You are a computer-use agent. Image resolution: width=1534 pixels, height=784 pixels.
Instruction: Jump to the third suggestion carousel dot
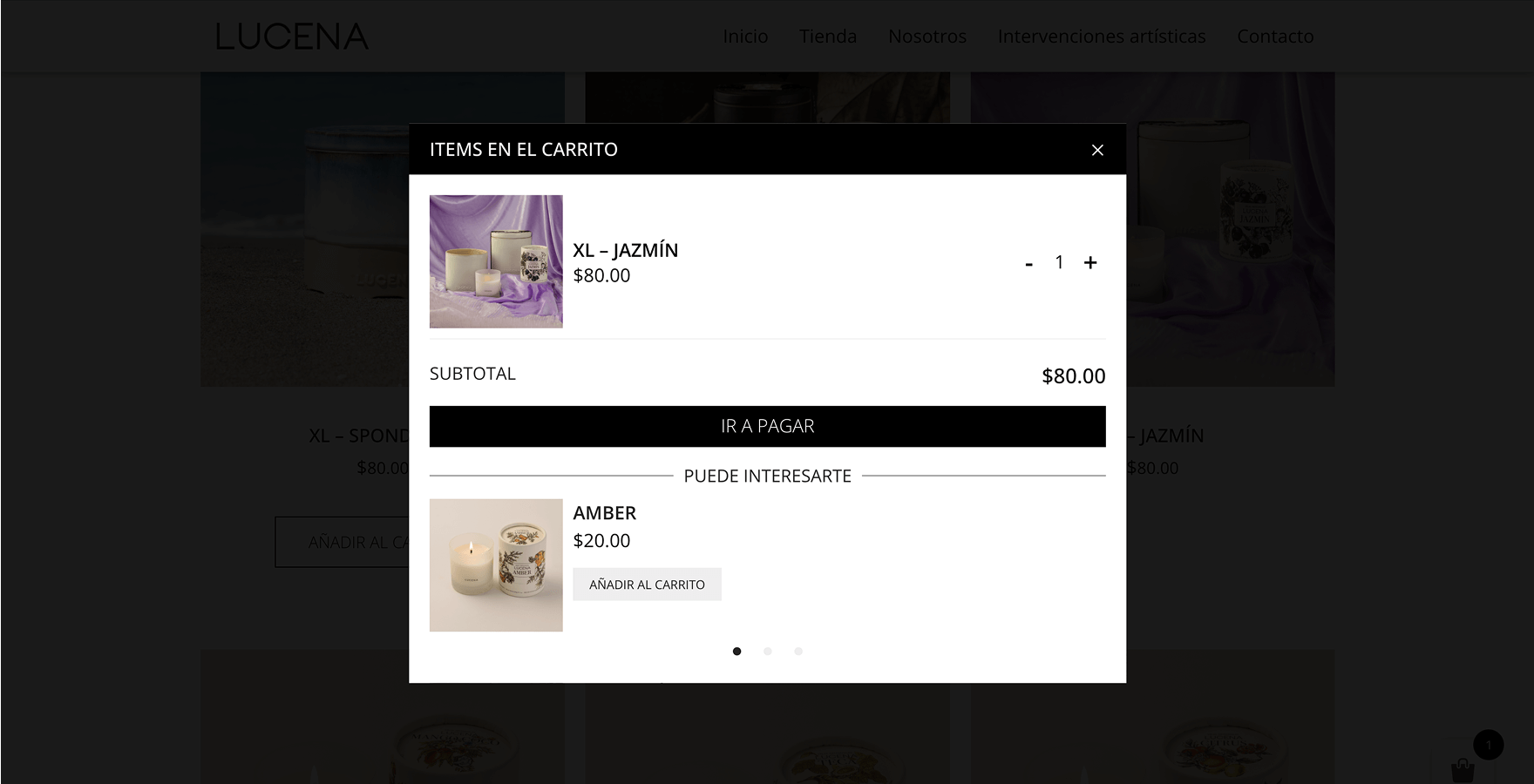[x=798, y=652]
